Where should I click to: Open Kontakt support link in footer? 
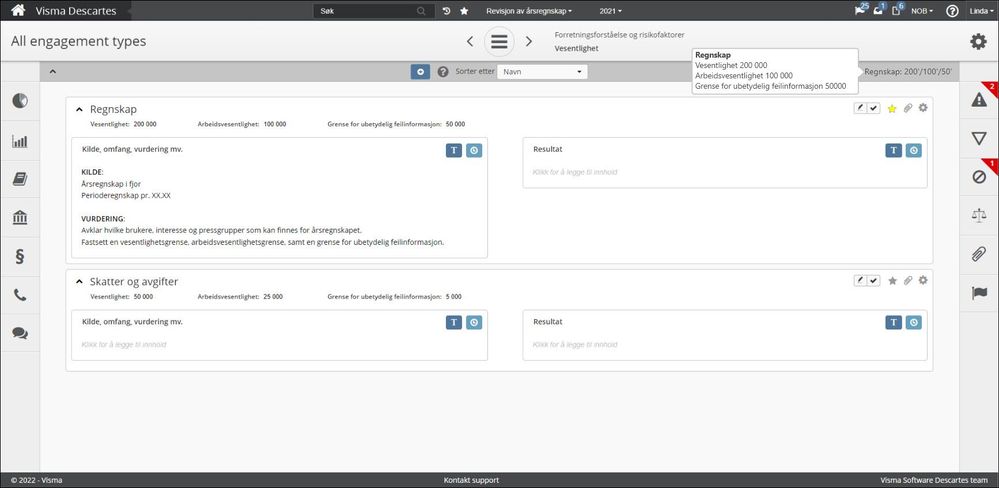471,480
